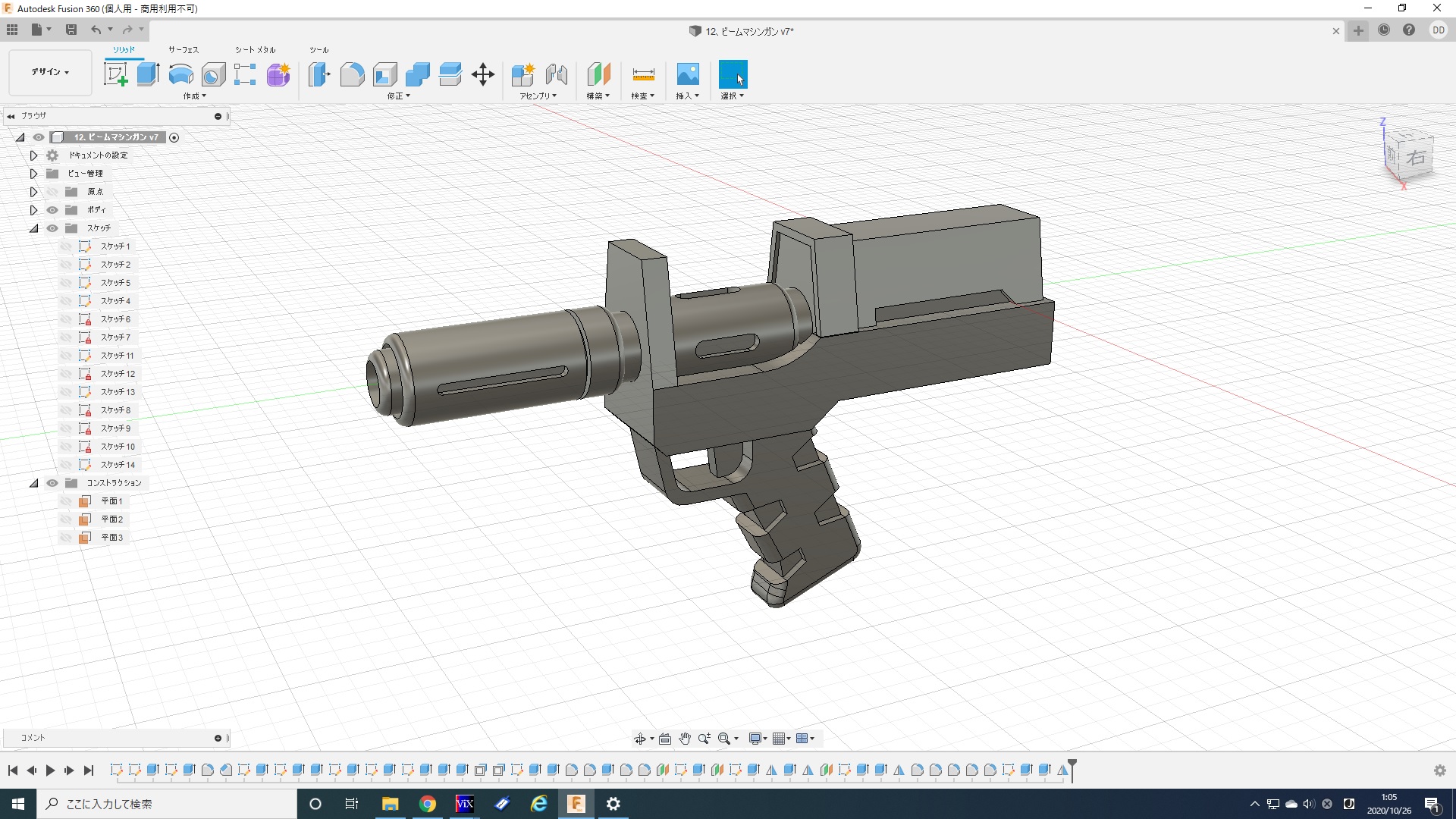Hide the ボディ folder with eye icon
The height and width of the screenshot is (819, 1456).
point(52,210)
